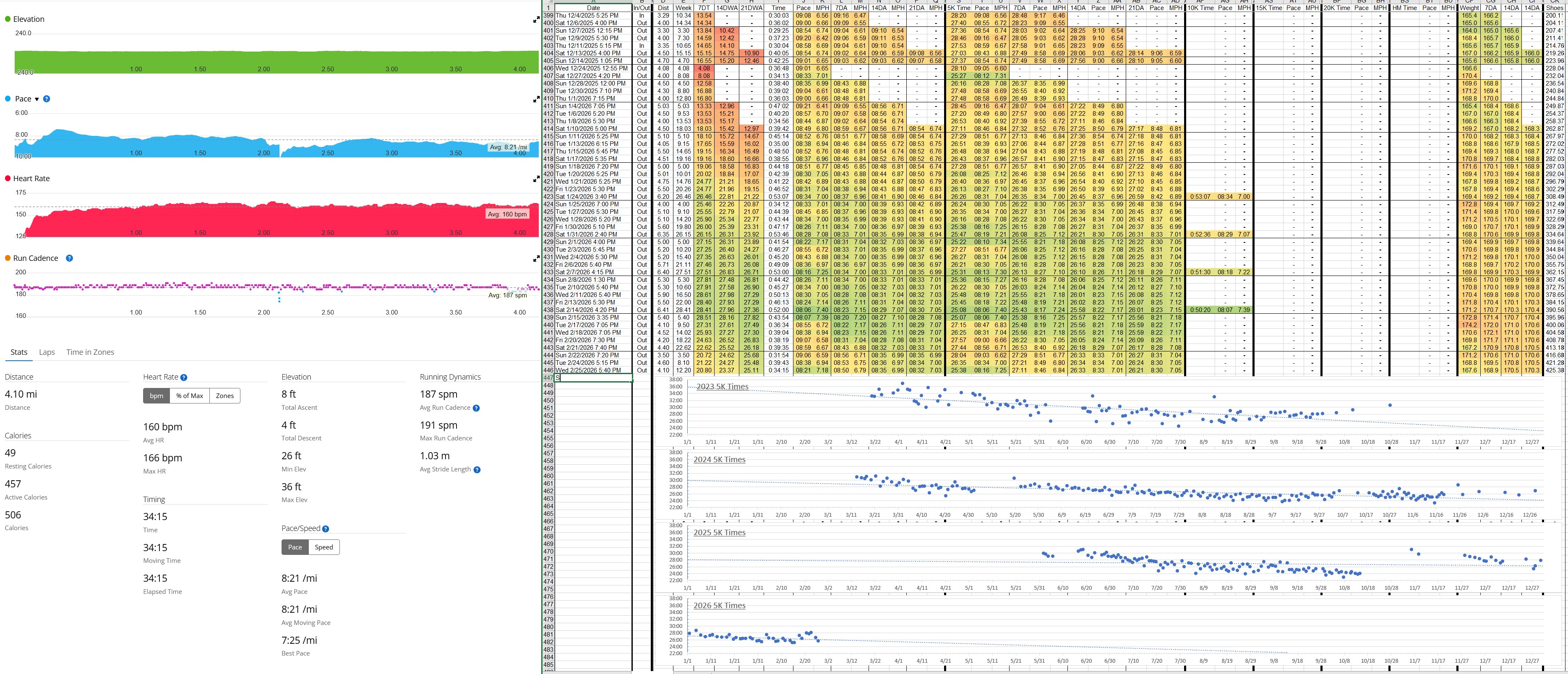Expand the Heart Rate chart to fullscreen

[536, 180]
